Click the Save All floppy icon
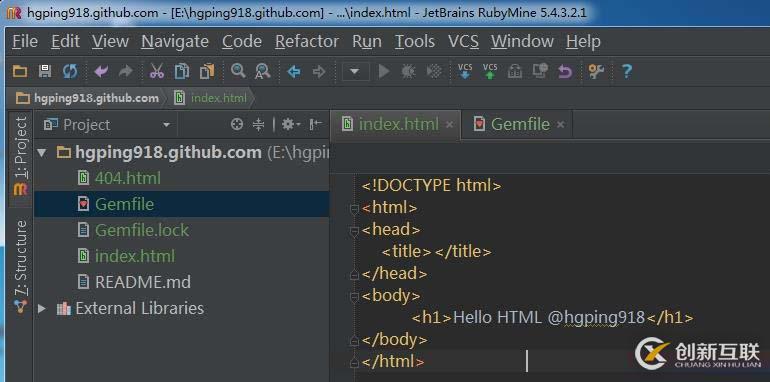The width and height of the screenshot is (770, 382). 45,72
